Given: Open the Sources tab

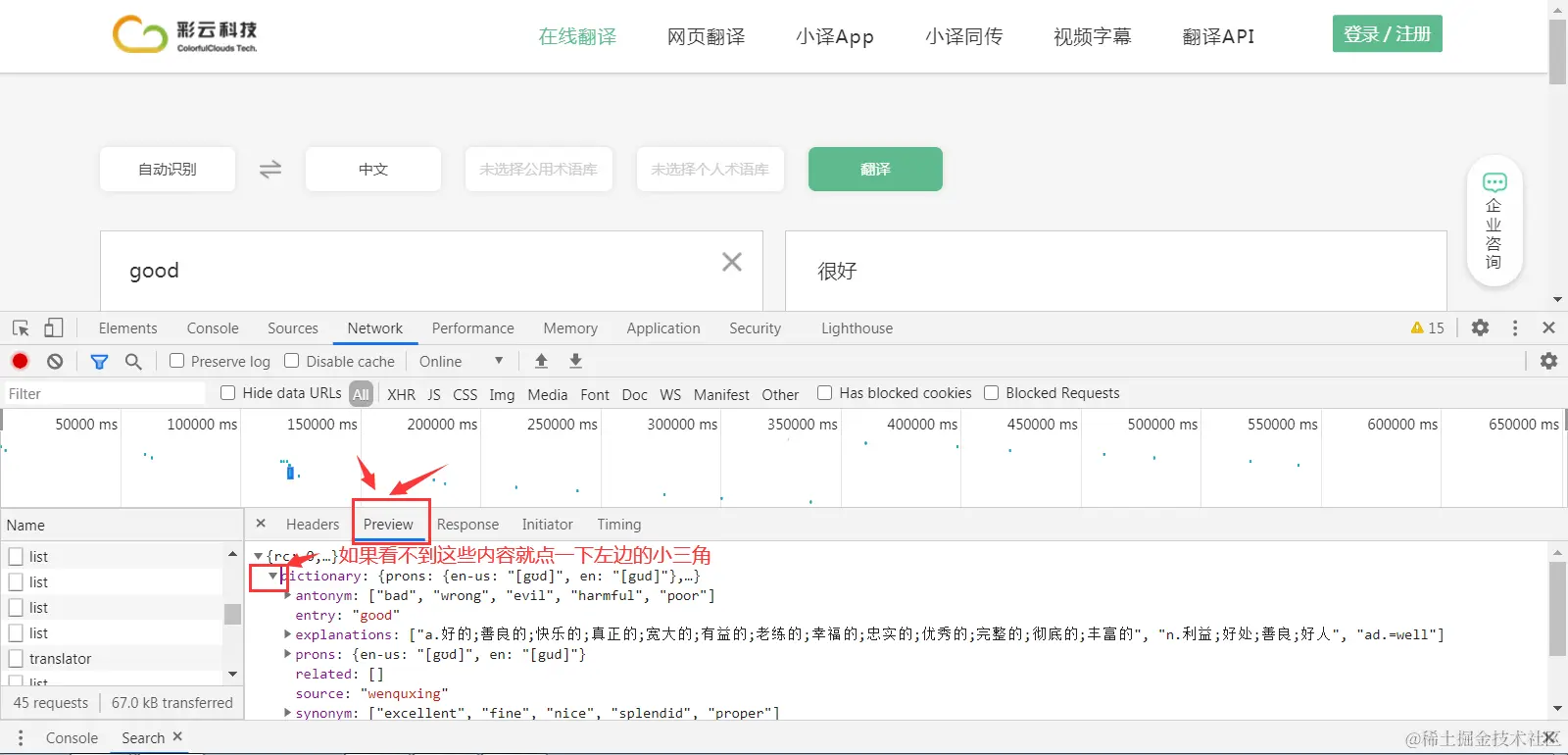Looking at the screenshot, I should tap(293, 328).
